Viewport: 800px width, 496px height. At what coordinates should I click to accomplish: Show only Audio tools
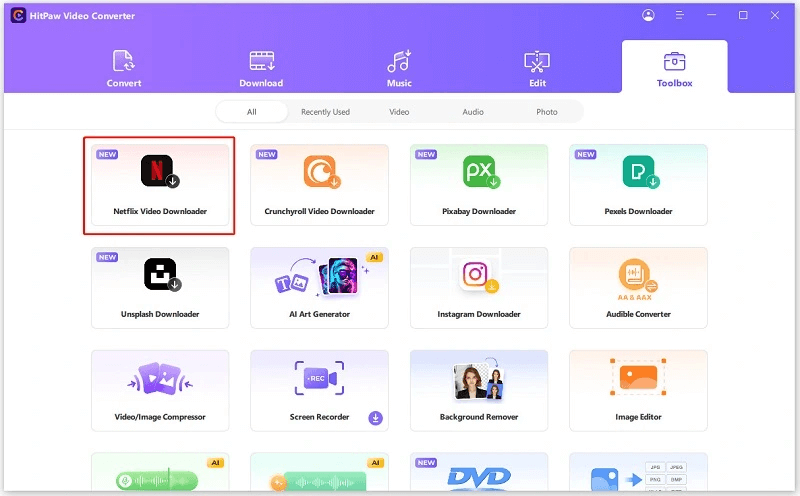click(473, 112)
